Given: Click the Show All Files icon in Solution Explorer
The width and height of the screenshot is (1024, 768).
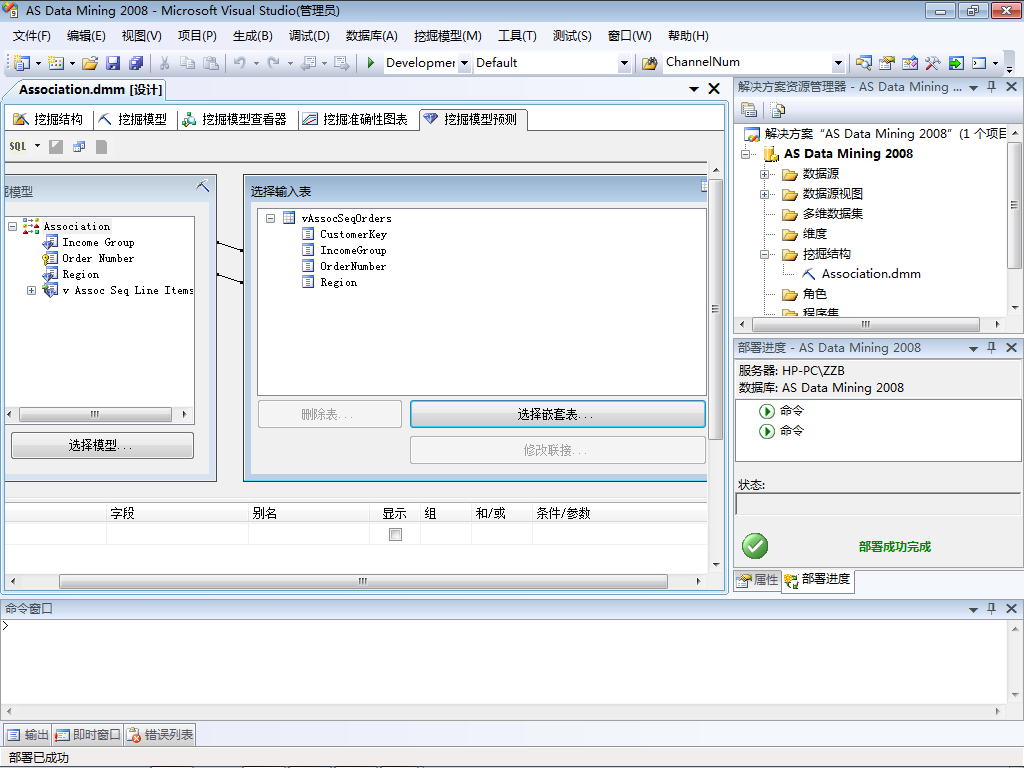Looking at the screenshot, I should [x=777, y=110].
